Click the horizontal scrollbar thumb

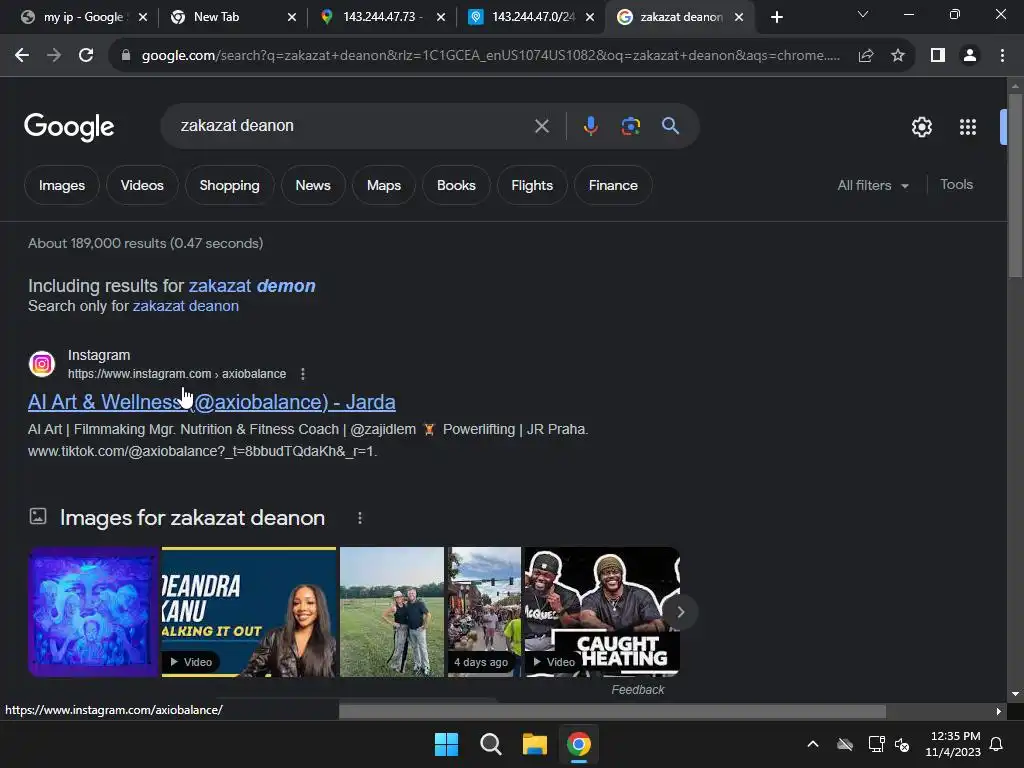coord(612,711)
